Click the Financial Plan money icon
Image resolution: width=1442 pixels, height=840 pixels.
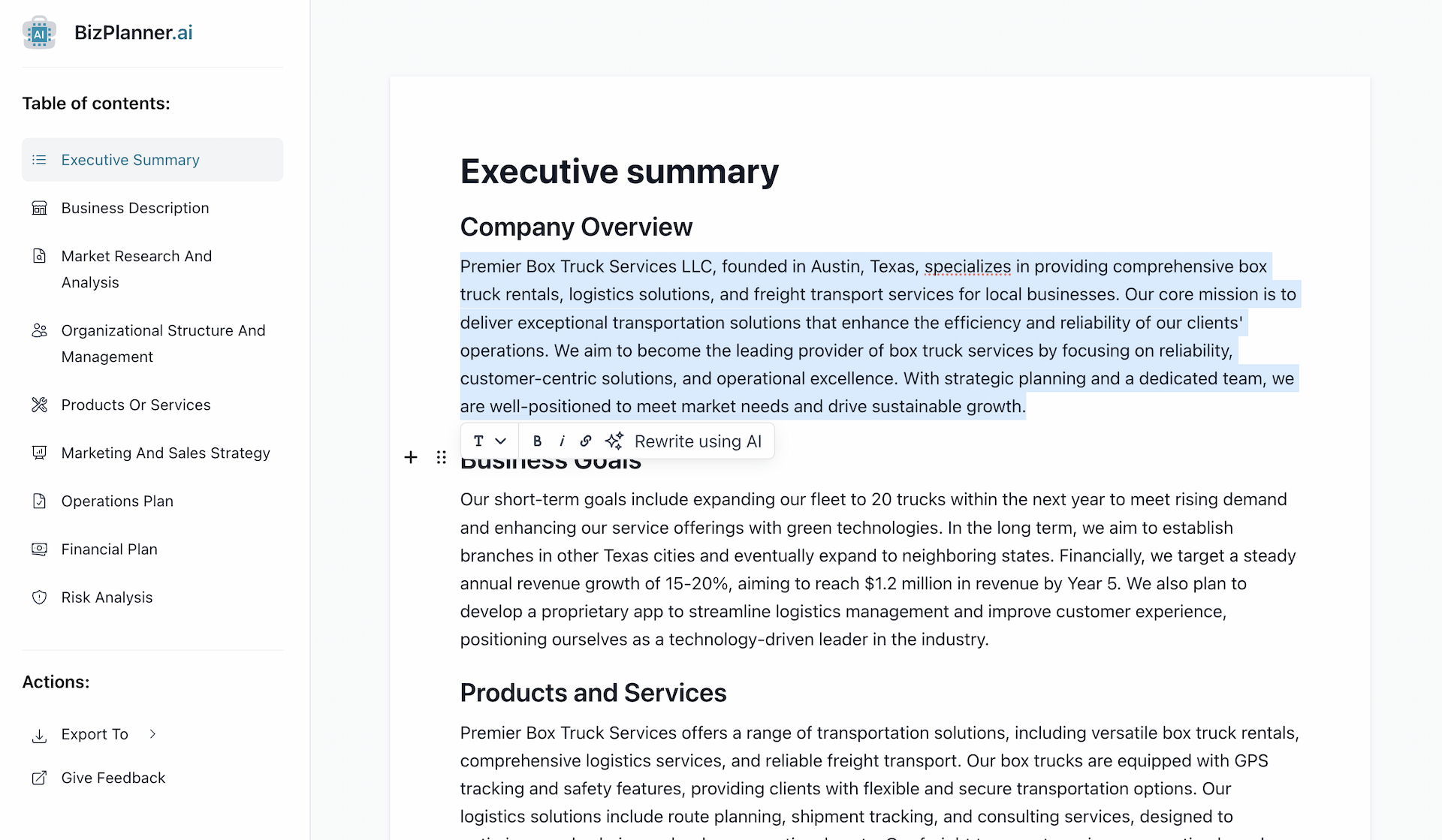pyautogui.click(x=40, y=549)
